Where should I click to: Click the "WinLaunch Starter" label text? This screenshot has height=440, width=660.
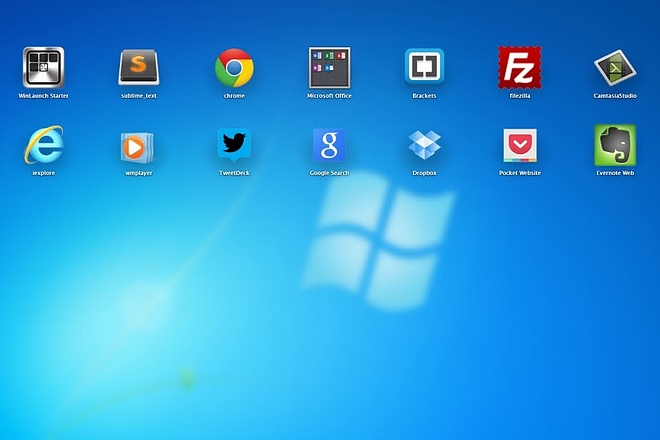pos(43,96)
